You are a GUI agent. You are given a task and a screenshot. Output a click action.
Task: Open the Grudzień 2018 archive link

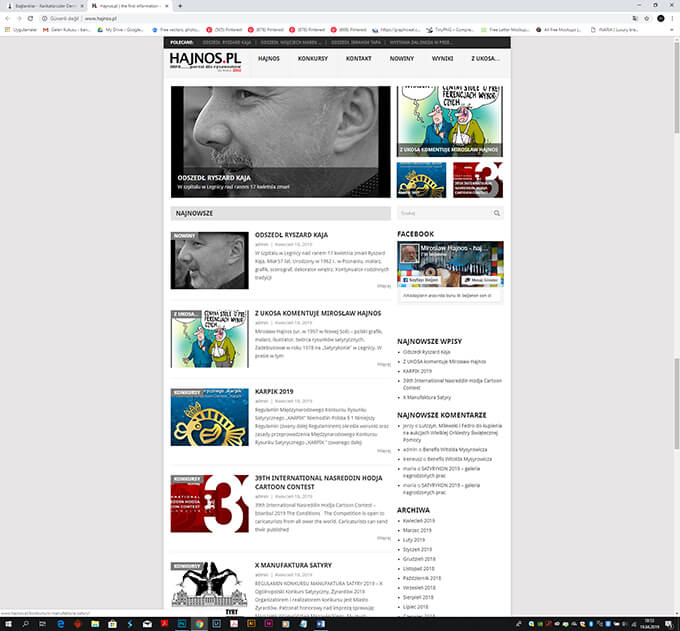pos(419,559)
